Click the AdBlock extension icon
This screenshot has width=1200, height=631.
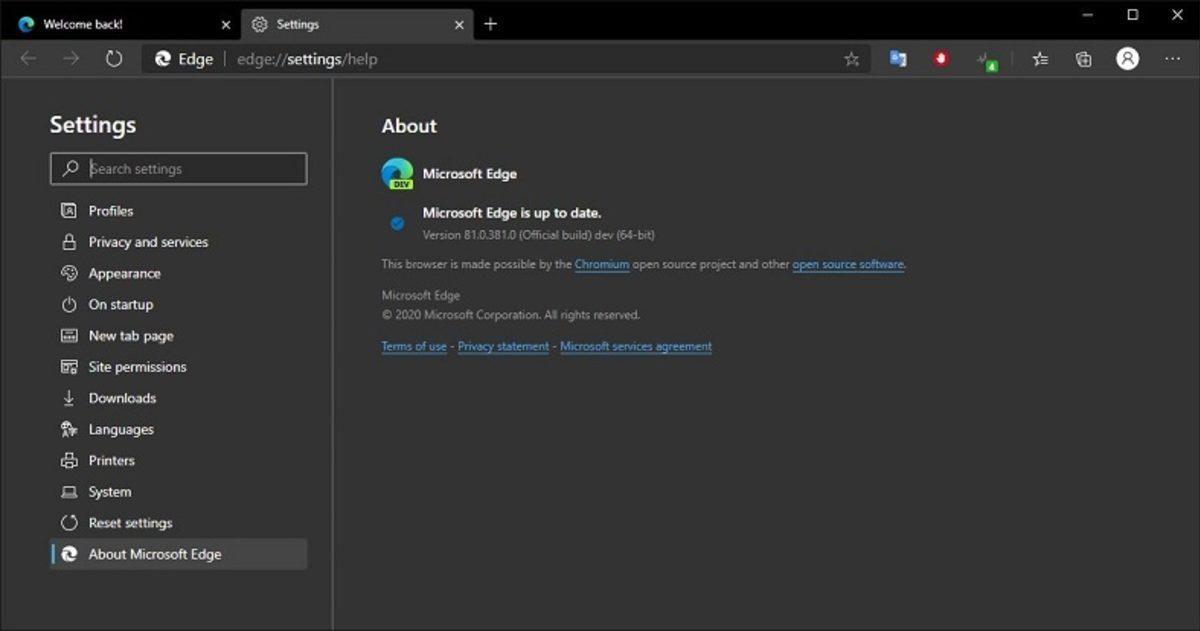[941, 59]
